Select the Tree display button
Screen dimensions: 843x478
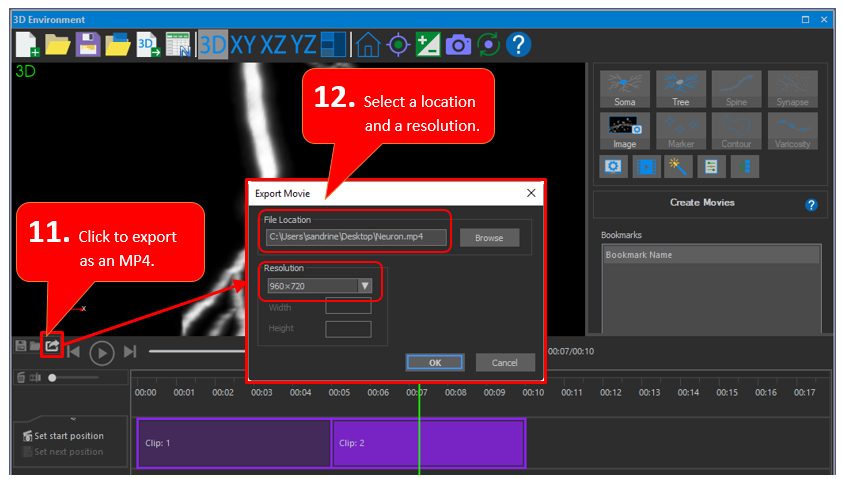coord(681,89)
